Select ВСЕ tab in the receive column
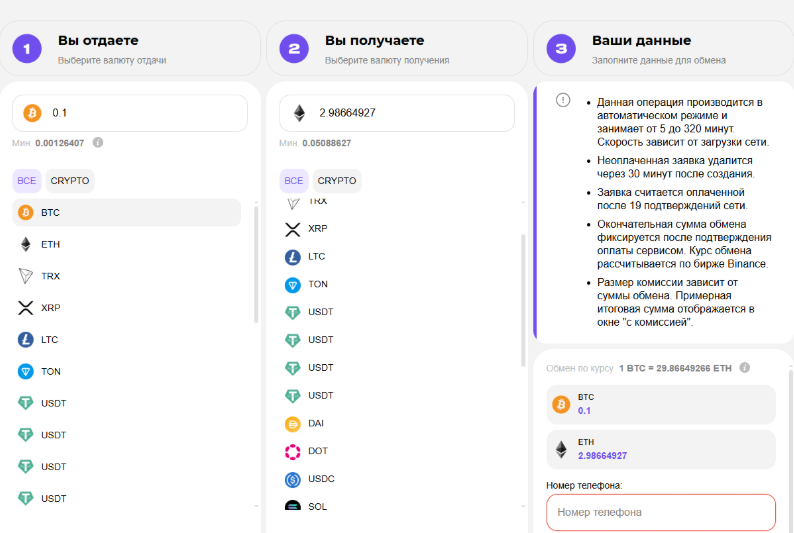The height and width of the screenshot is (533, 794). tap(294, 181)
